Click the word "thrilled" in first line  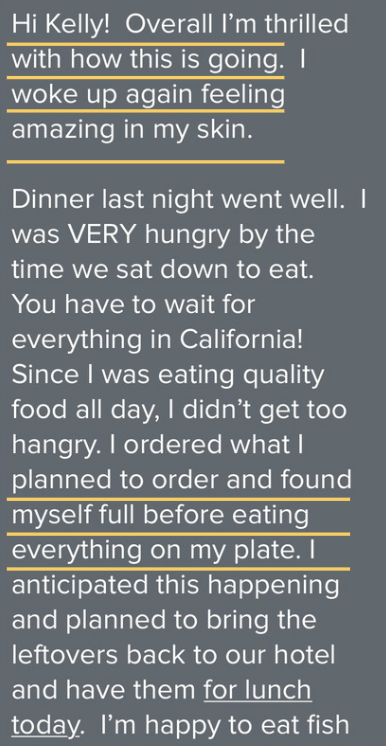(307, 25)
